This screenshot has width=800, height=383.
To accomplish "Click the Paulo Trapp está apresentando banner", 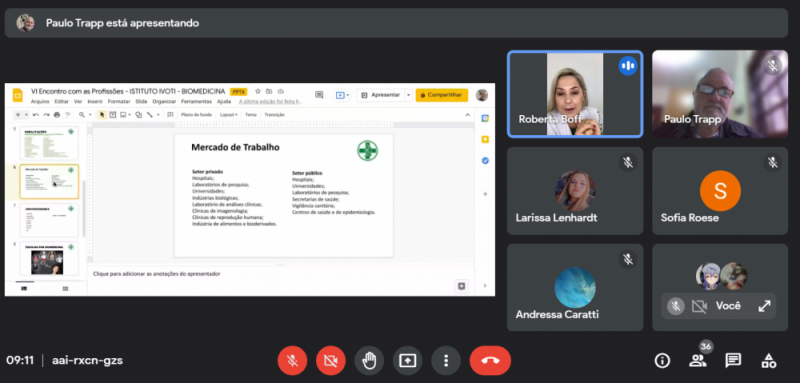I will point(396,23).
